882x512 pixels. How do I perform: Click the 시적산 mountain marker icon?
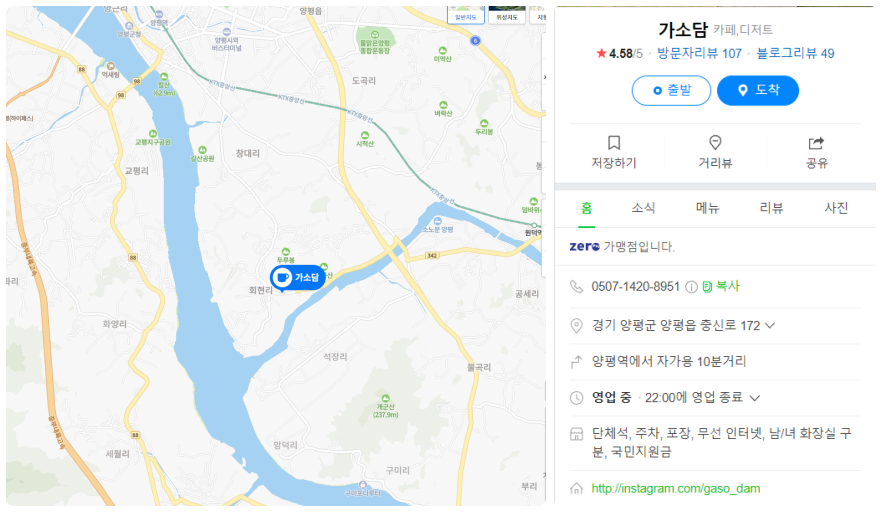tap(364, 135)
